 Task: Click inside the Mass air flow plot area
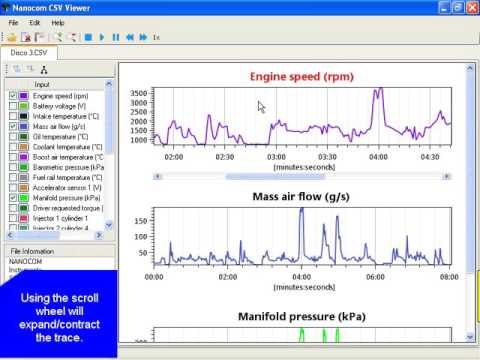tap(302, 236)
